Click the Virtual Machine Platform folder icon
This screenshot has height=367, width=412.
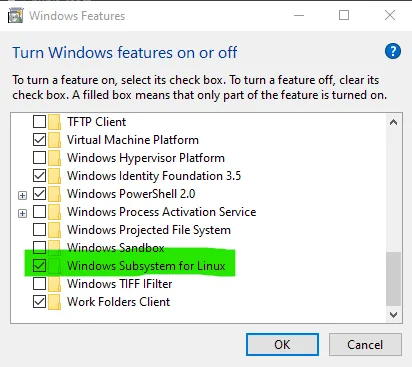click(x=54, y=140)
